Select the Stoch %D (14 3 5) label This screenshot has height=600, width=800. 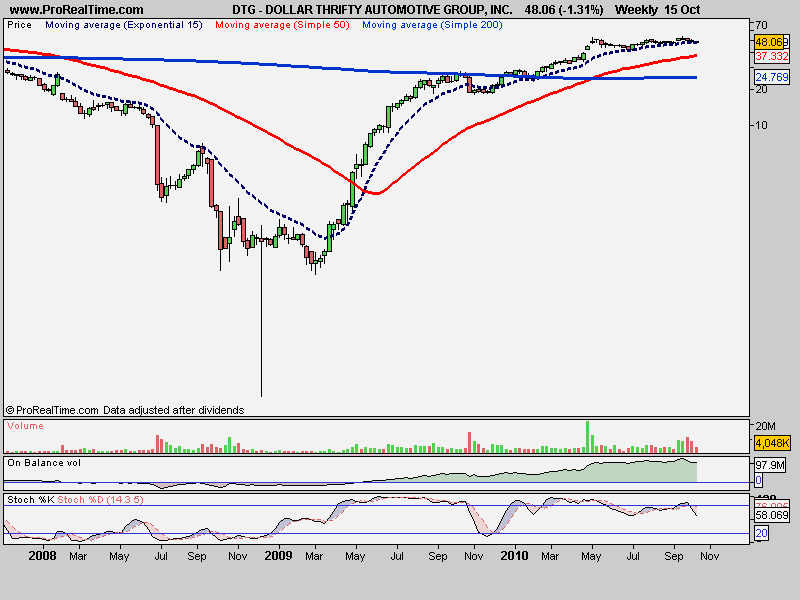click(101, 500)
